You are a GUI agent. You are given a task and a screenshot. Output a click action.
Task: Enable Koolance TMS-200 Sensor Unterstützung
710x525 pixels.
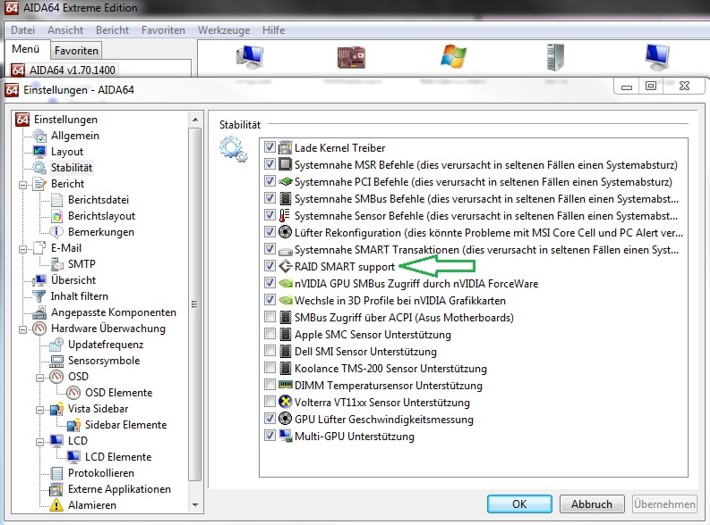270,367
